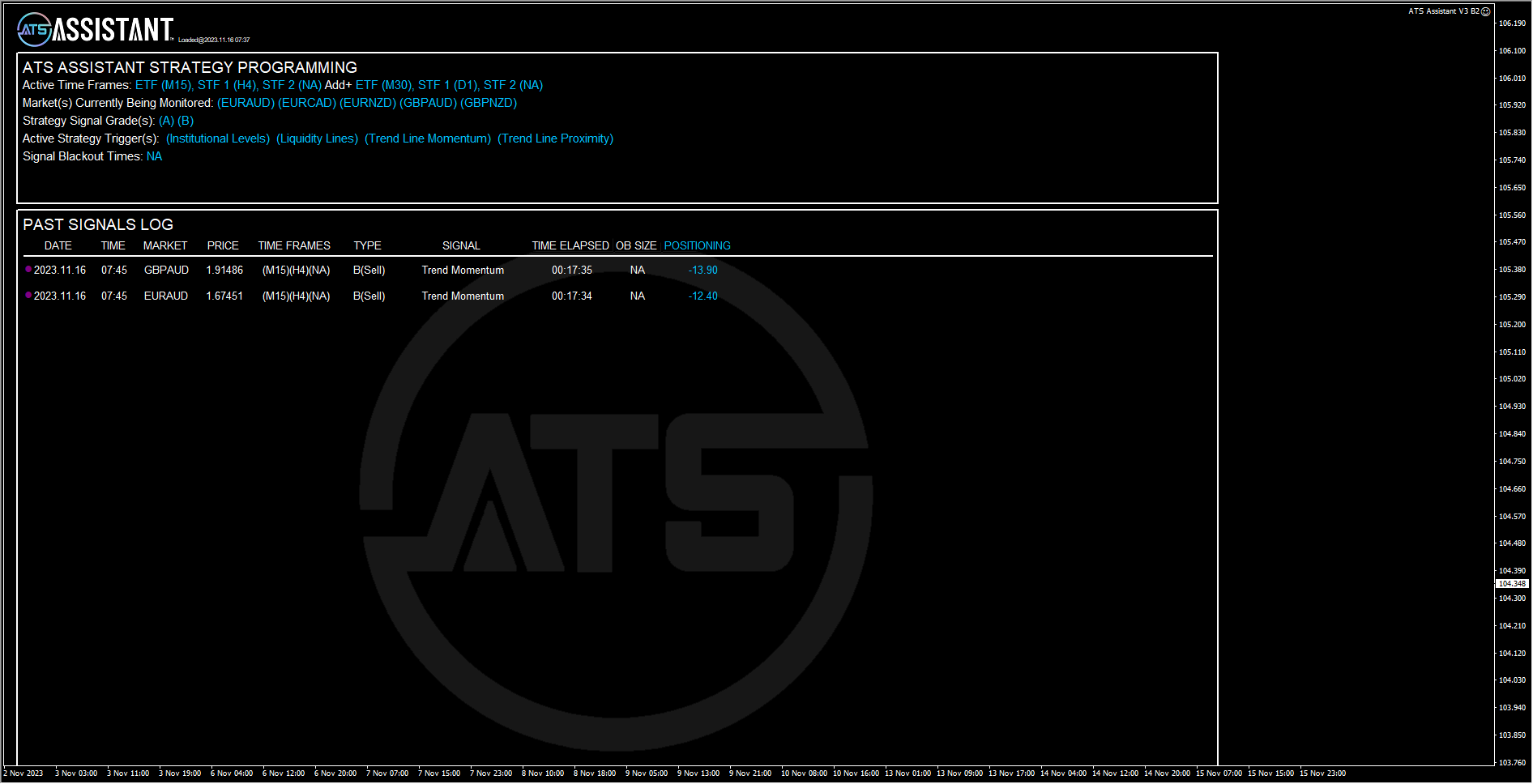Select the ATS Assistant V3 B2 label
Viewport: 1533px width, 784px height.
point(1444,11)
